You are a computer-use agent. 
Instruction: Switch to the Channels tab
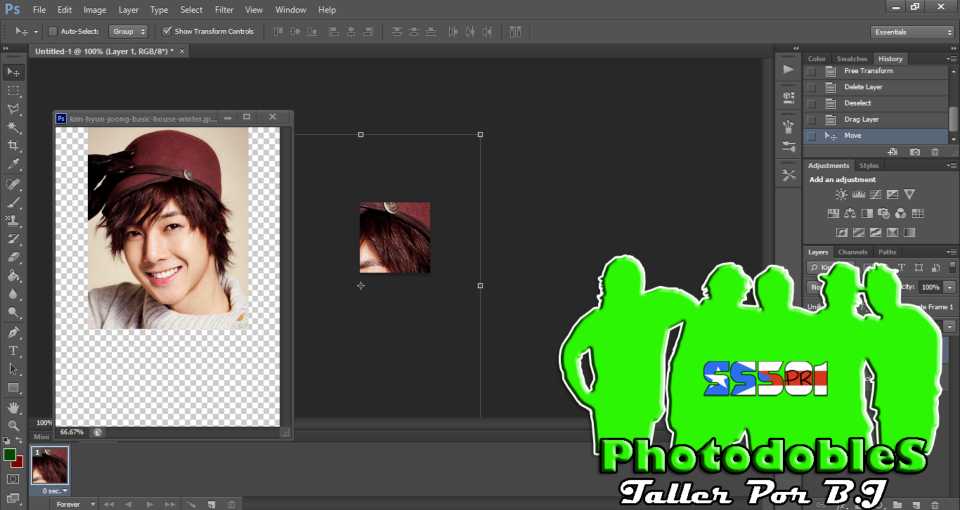point(852,252)
